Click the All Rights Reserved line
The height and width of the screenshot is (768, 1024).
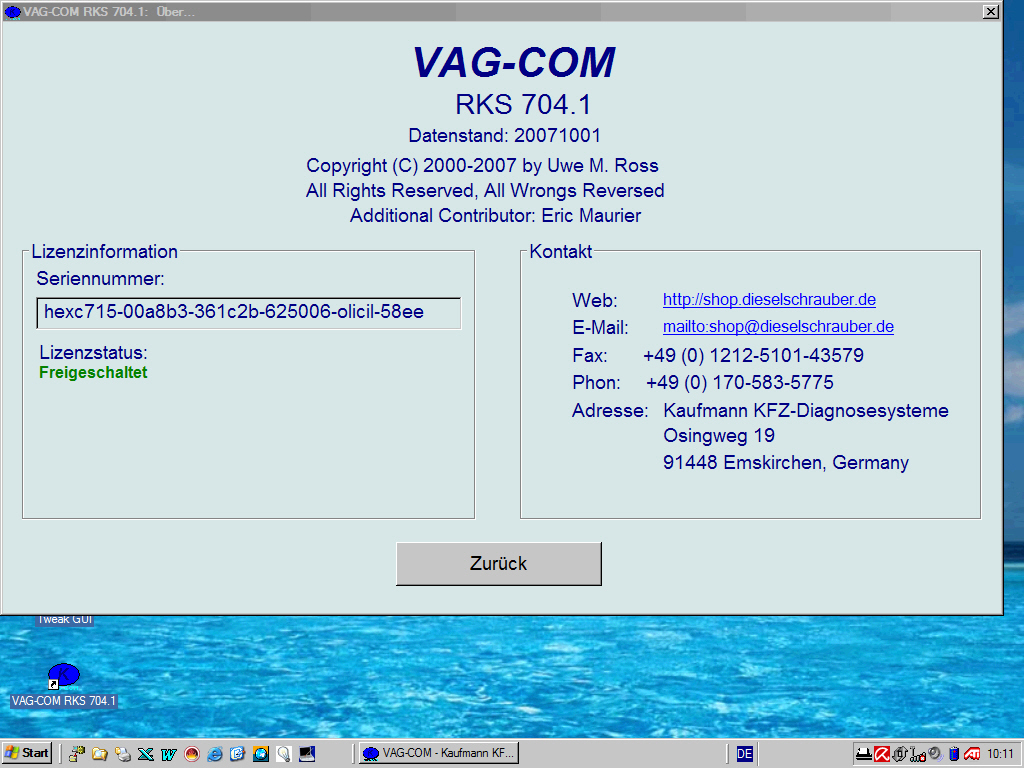tap(485, 191)
